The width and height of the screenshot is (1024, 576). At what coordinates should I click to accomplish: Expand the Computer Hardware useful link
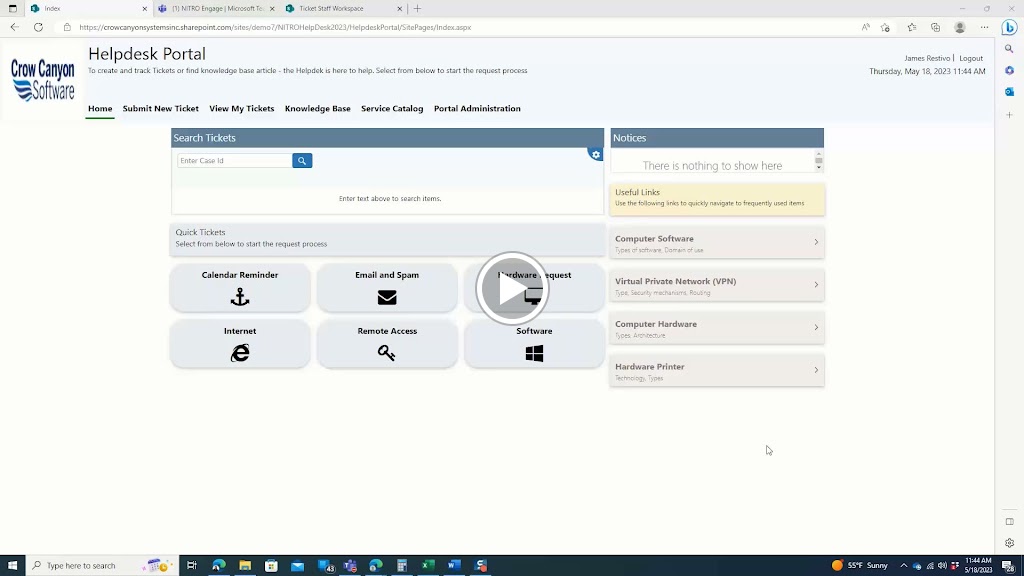pyautogui.click(x=716, y=328)
